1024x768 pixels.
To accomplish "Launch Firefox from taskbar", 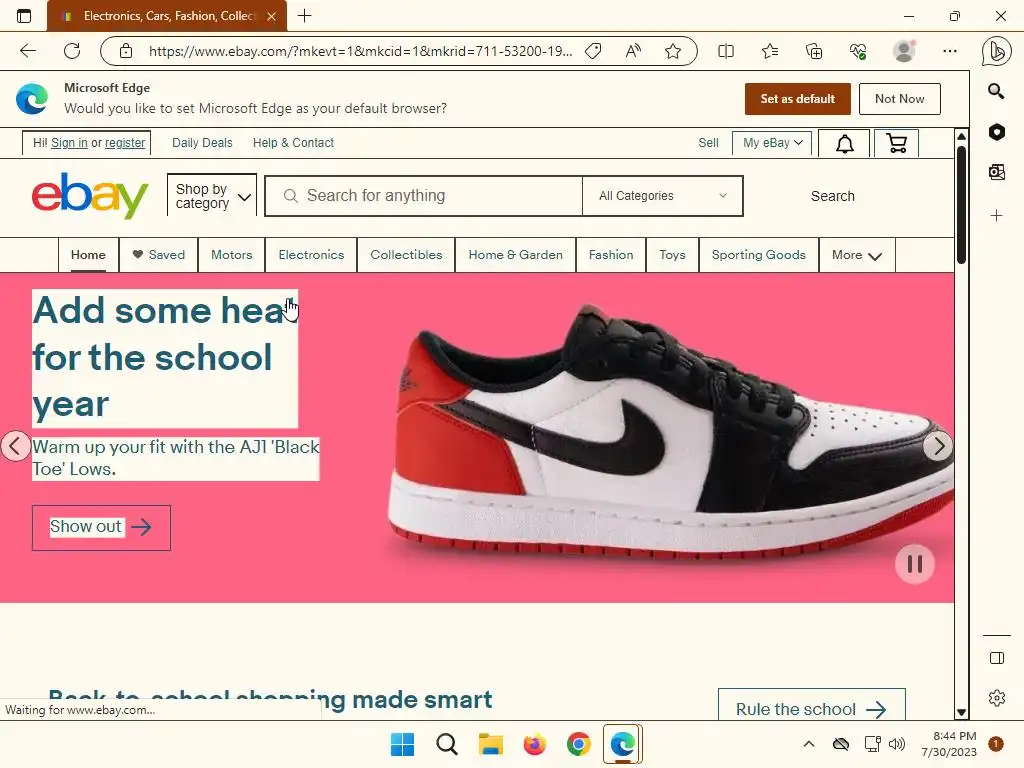I will (x=535, y=744).
